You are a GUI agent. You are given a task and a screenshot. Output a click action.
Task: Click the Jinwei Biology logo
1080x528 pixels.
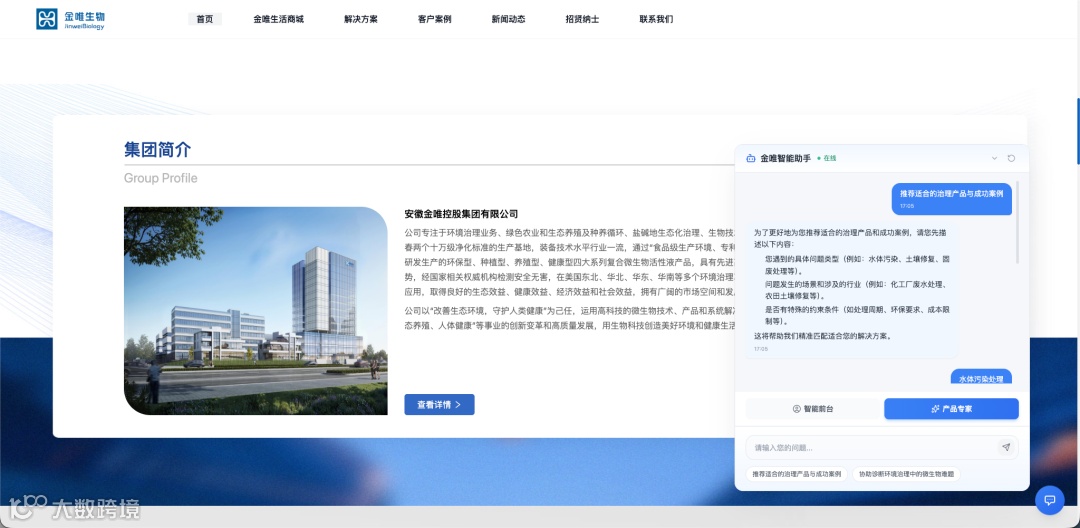point(70,19)
